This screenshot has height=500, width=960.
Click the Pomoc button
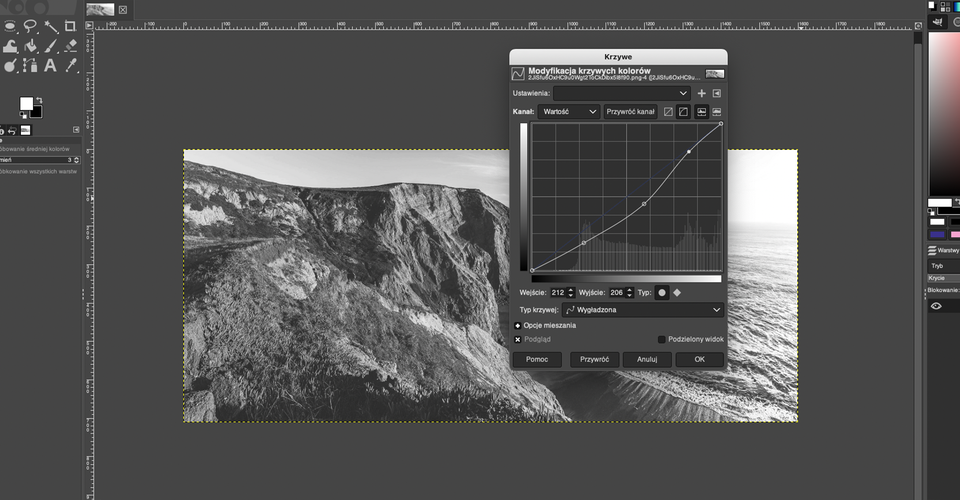click(537, 359)
